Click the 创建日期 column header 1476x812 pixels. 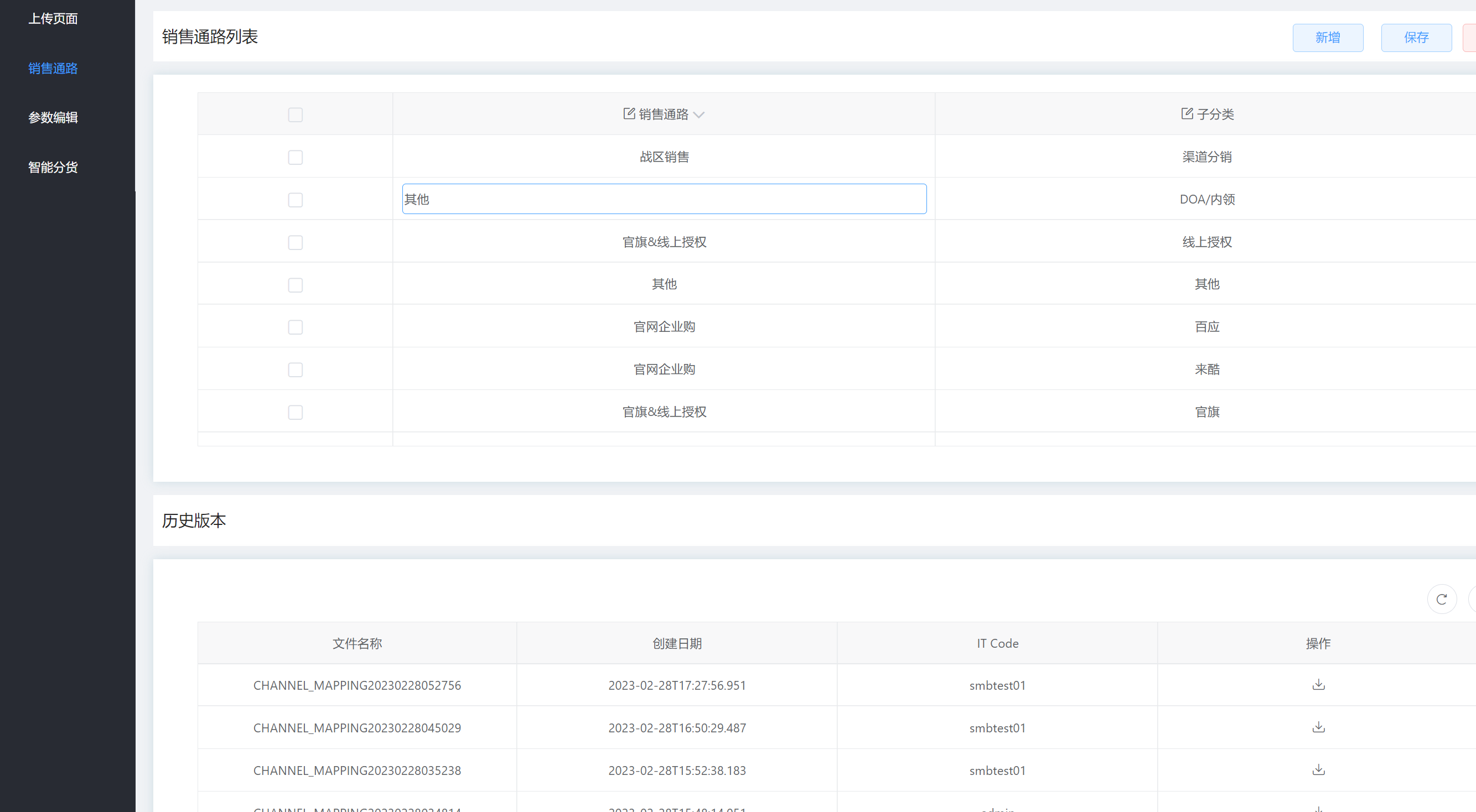pyautogui.click(x=677, y=643)
